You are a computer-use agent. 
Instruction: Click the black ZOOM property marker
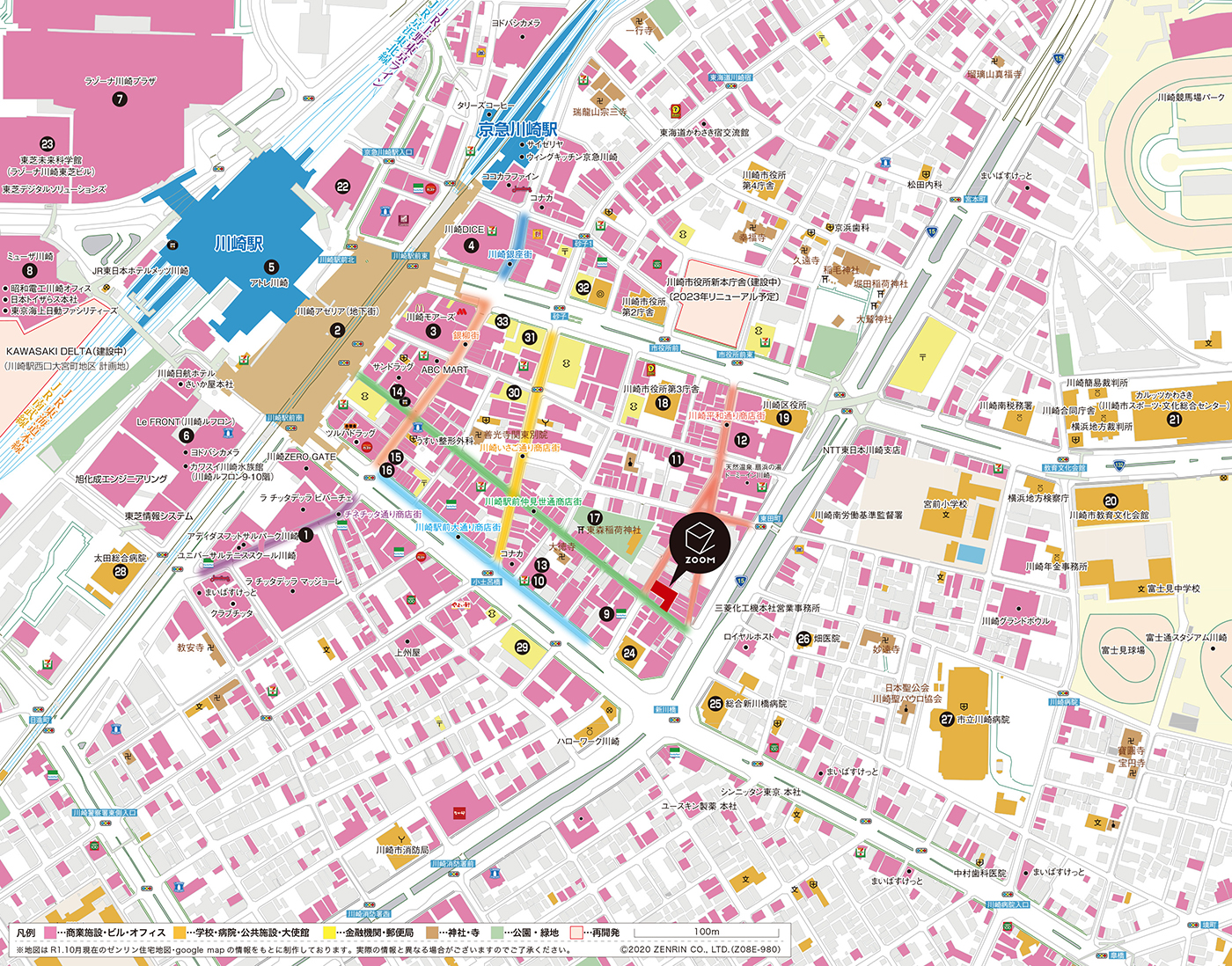pos(700,545)
